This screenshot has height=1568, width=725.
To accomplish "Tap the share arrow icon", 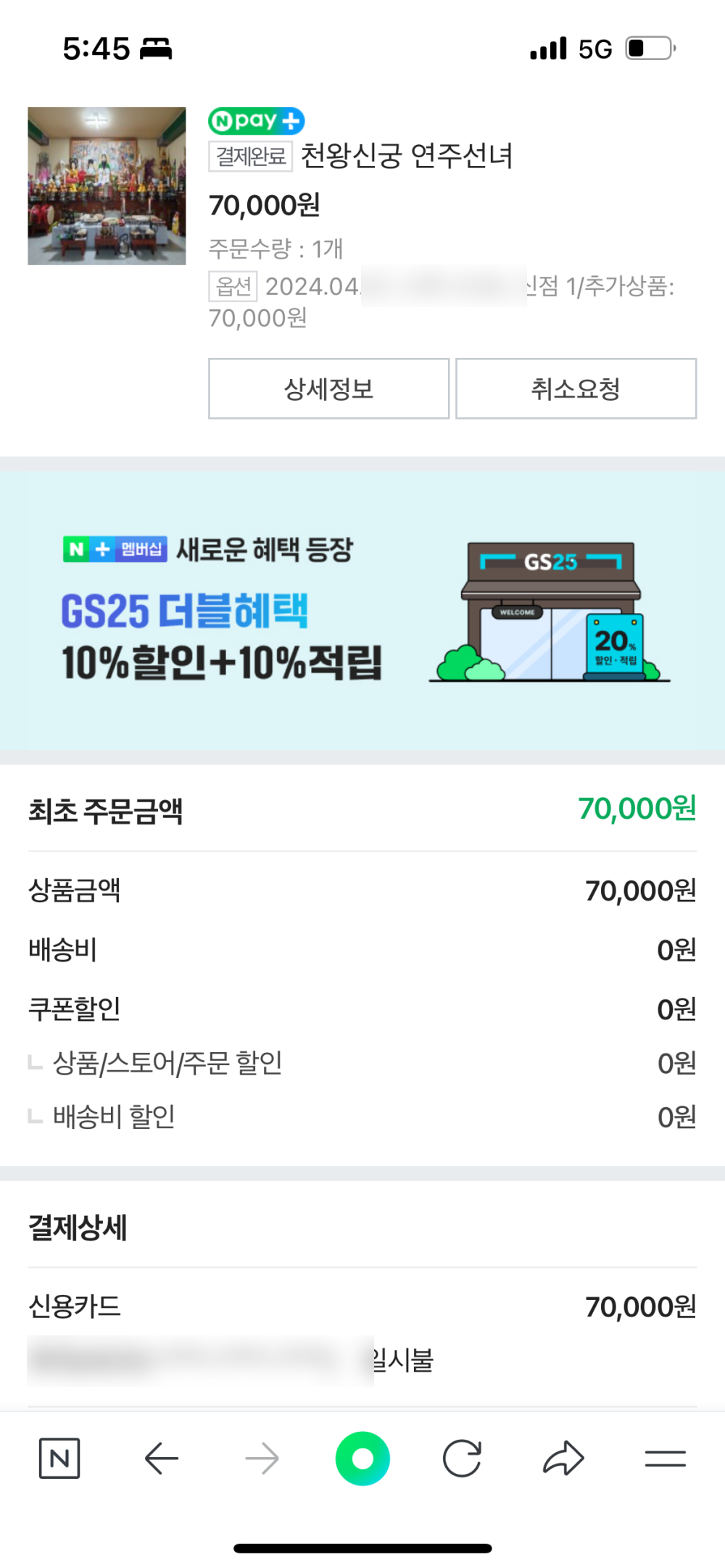I will 563,1458.
